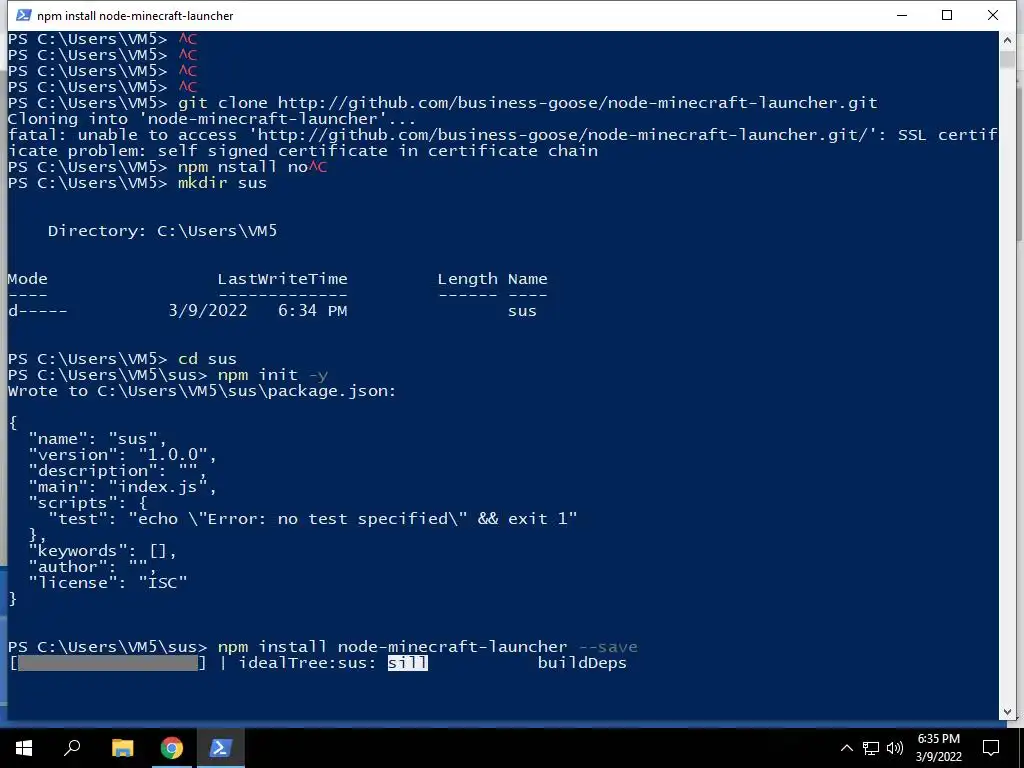Click the 'npm init -y' command
Screen dimensions: 1024x768
pos(272,375)
